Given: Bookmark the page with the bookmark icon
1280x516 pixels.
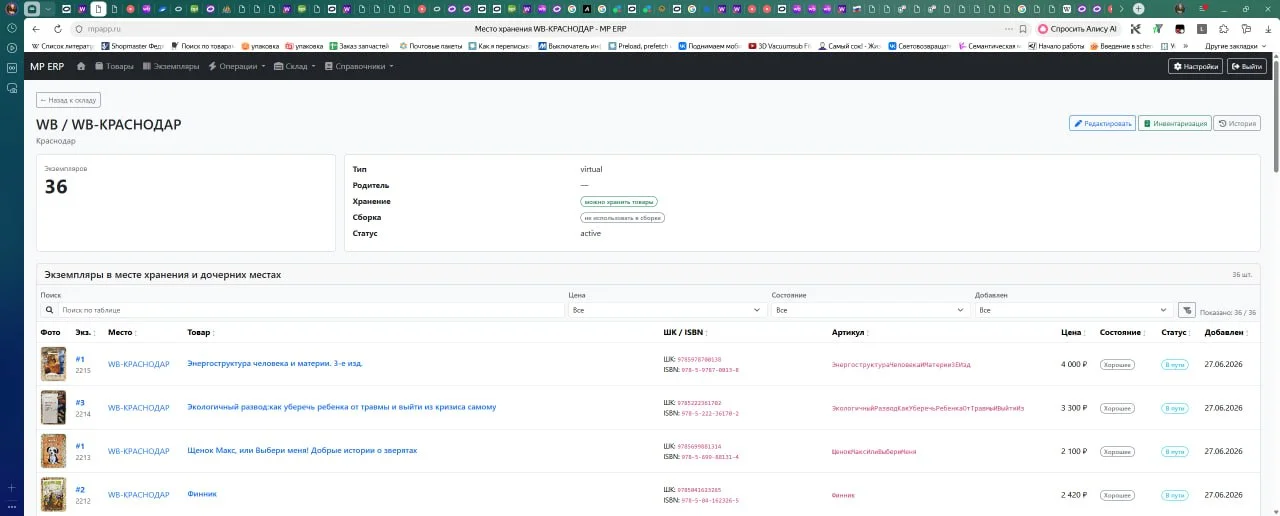Looking at the screenshot, I should [x=1023, y=29].
